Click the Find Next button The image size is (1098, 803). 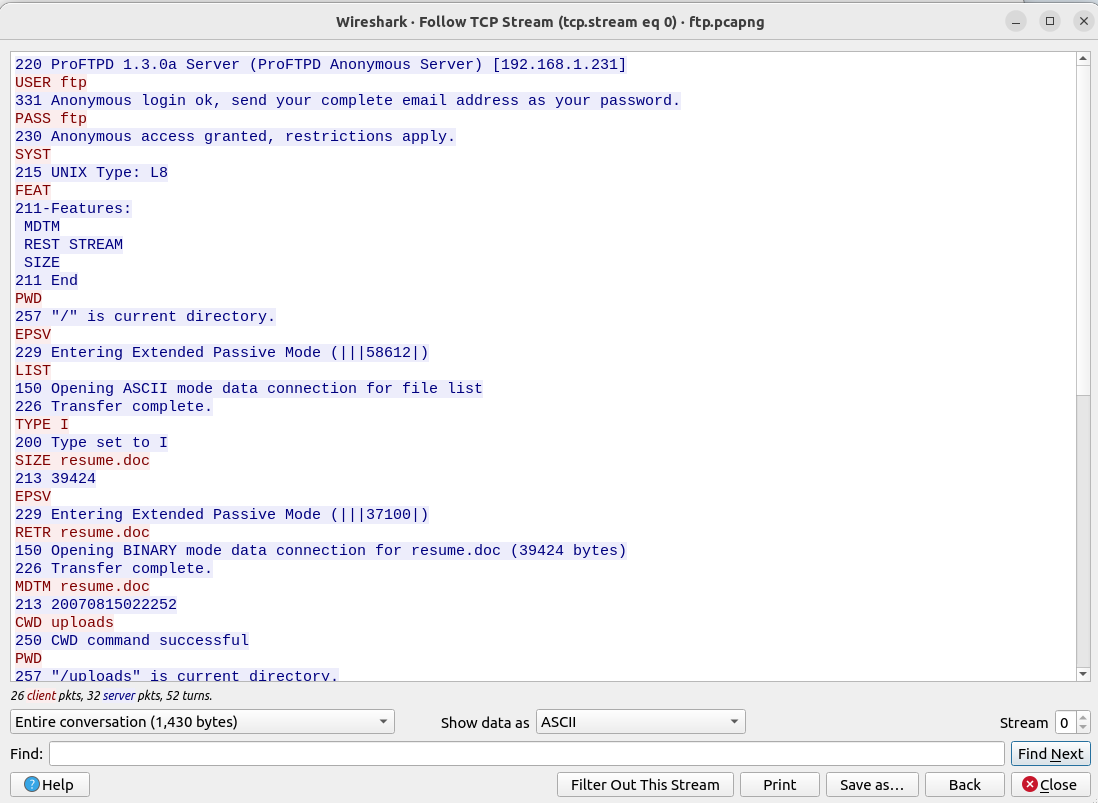(x=1050, y=753)
